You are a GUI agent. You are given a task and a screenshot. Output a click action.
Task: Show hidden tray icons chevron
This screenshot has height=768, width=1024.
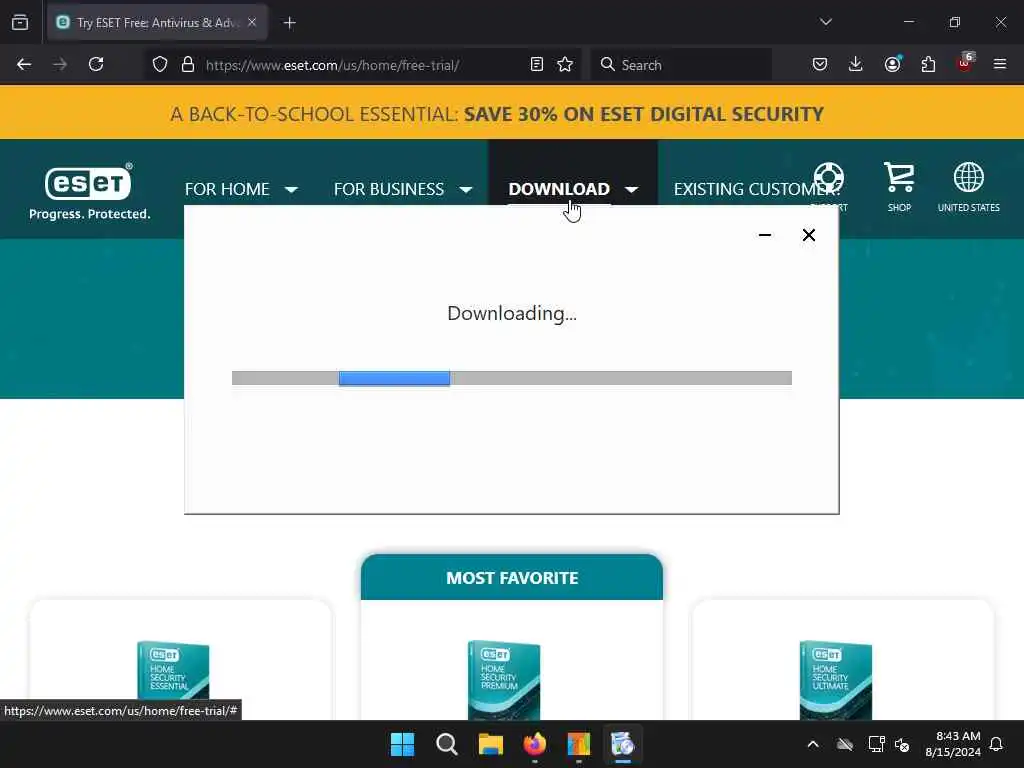coord(813,744)
